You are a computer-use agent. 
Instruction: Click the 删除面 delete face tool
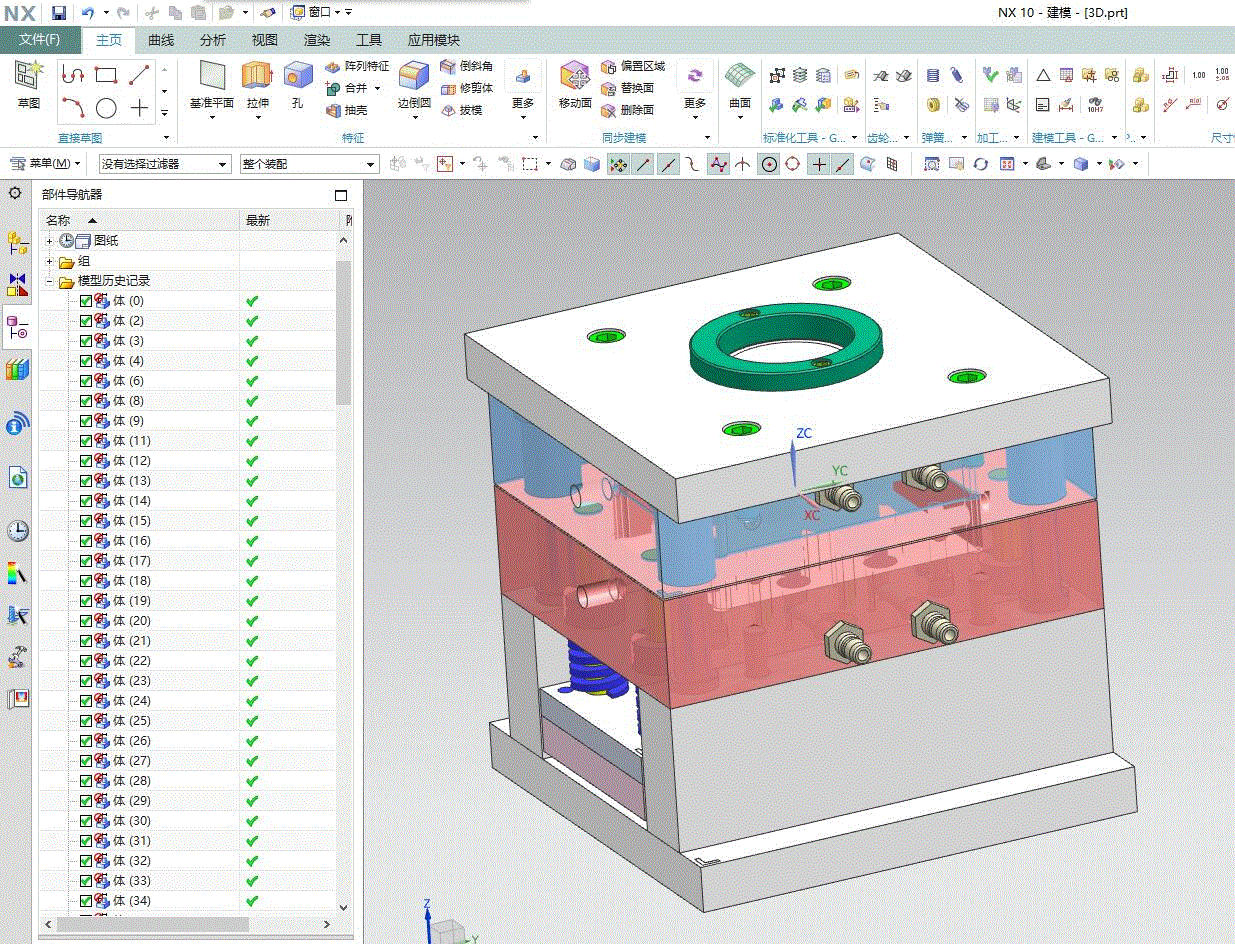tap(628, 110)
